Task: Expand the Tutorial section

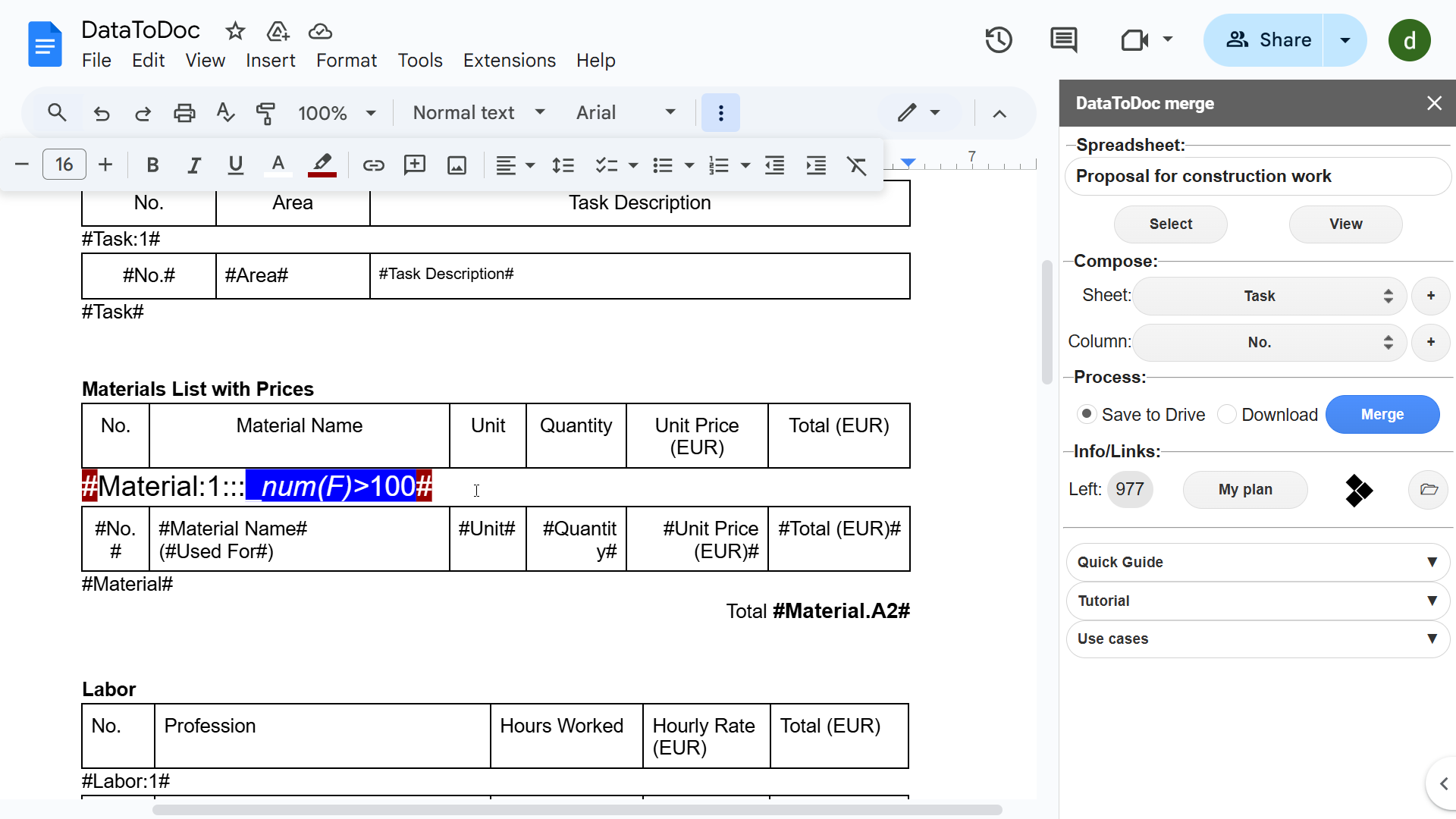Action: 1257,601
